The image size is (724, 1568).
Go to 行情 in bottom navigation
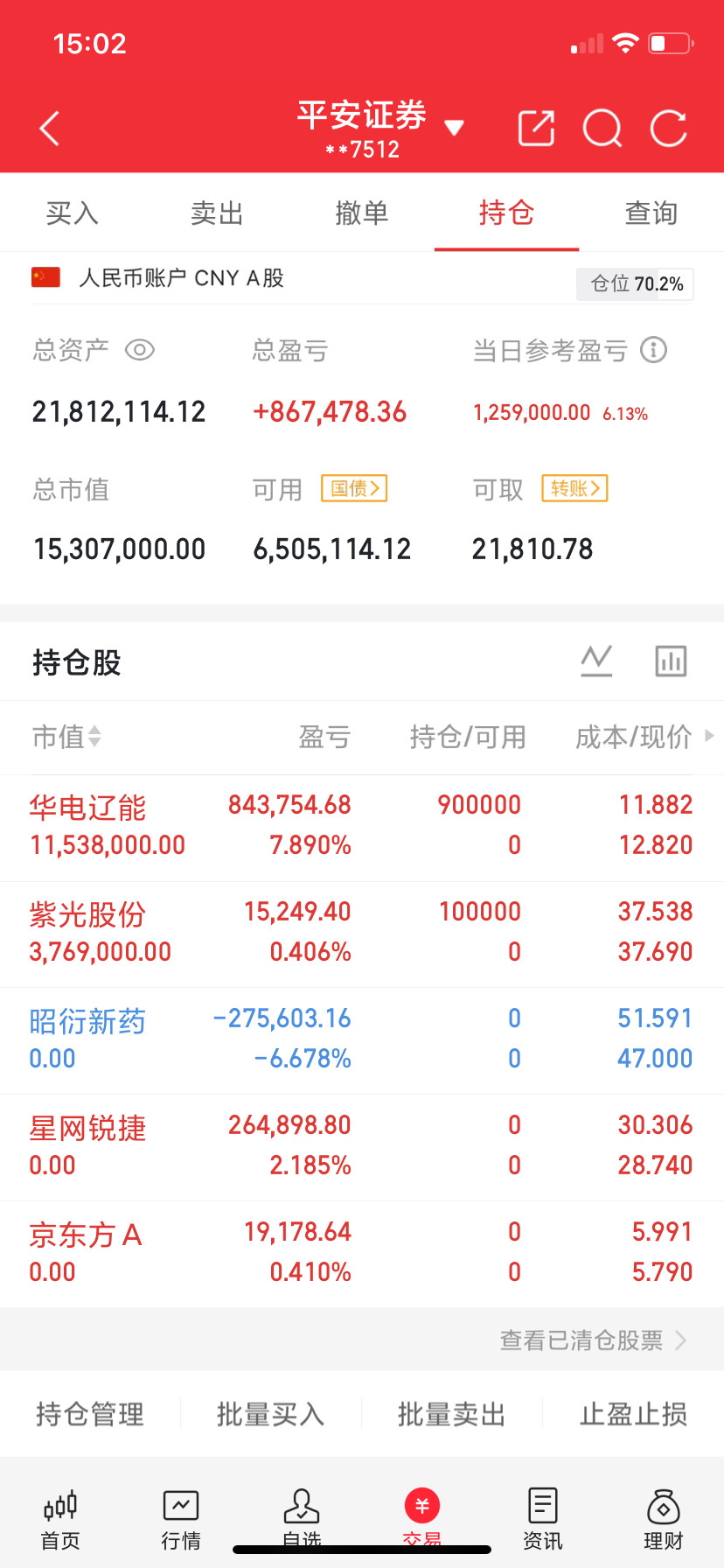181,1520
